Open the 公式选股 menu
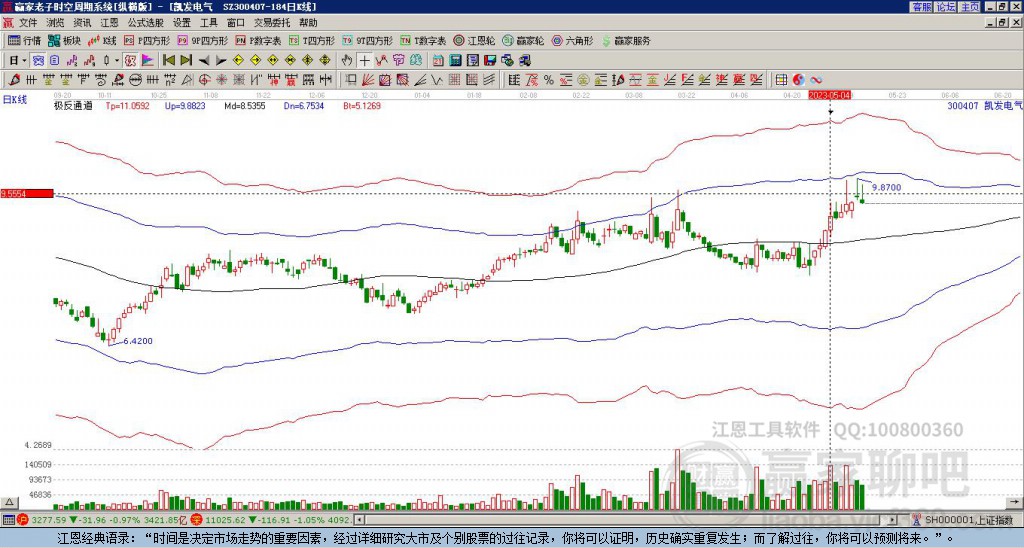This screenshot has height=548, width=1024. coord(145,23)
